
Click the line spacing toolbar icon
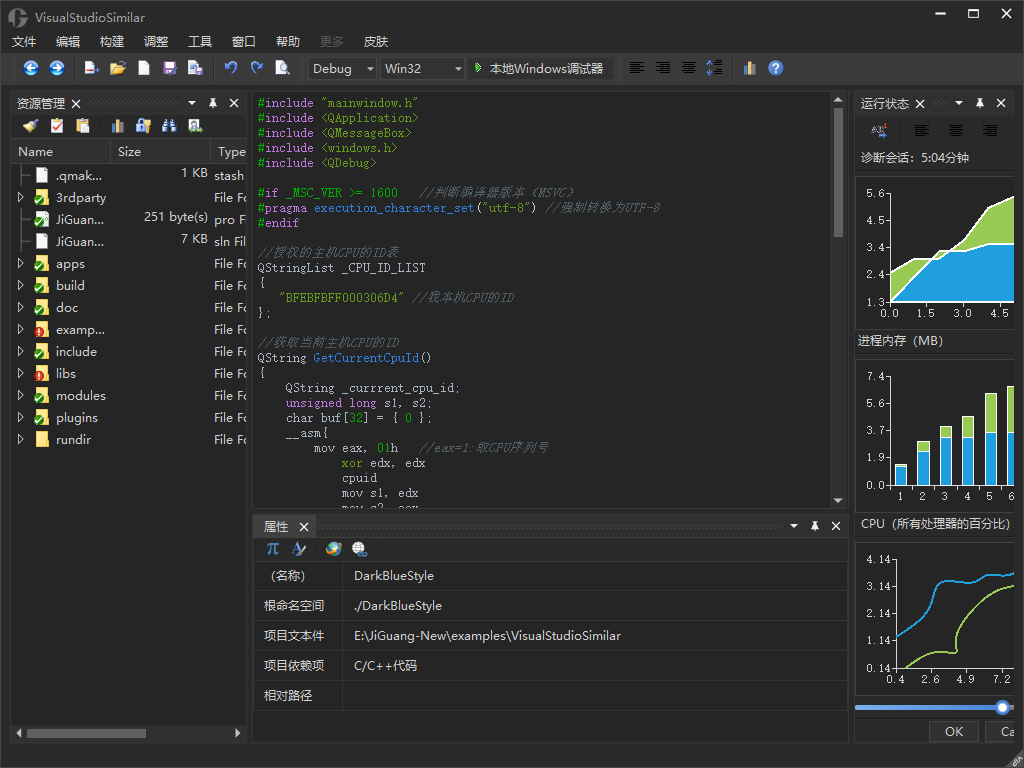click(x=714, y=68)
